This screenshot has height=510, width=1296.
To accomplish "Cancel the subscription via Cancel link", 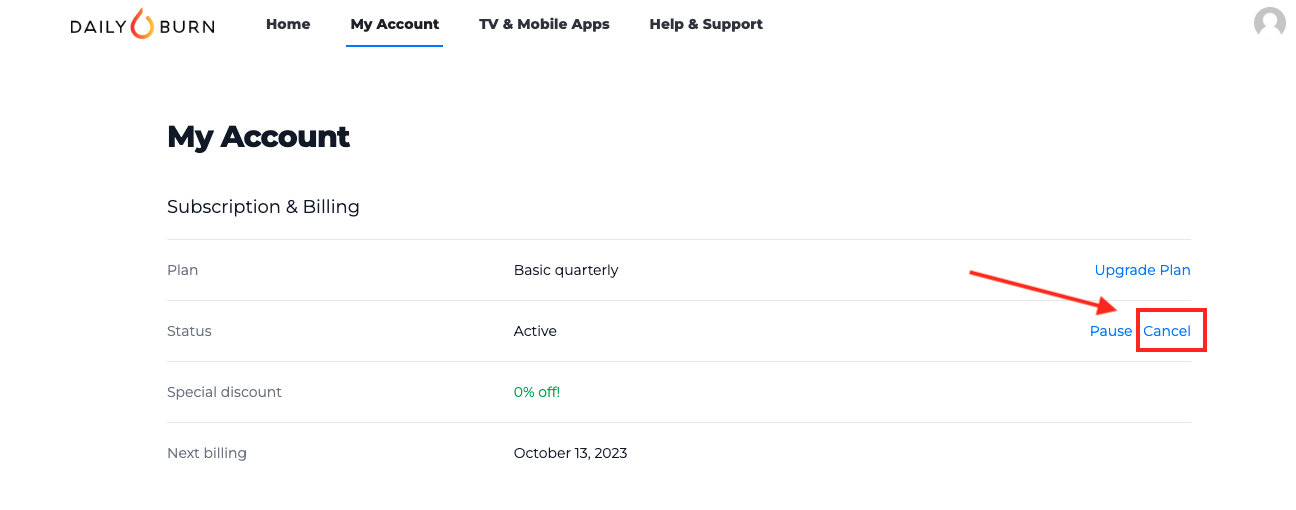I will [1167, 331].
